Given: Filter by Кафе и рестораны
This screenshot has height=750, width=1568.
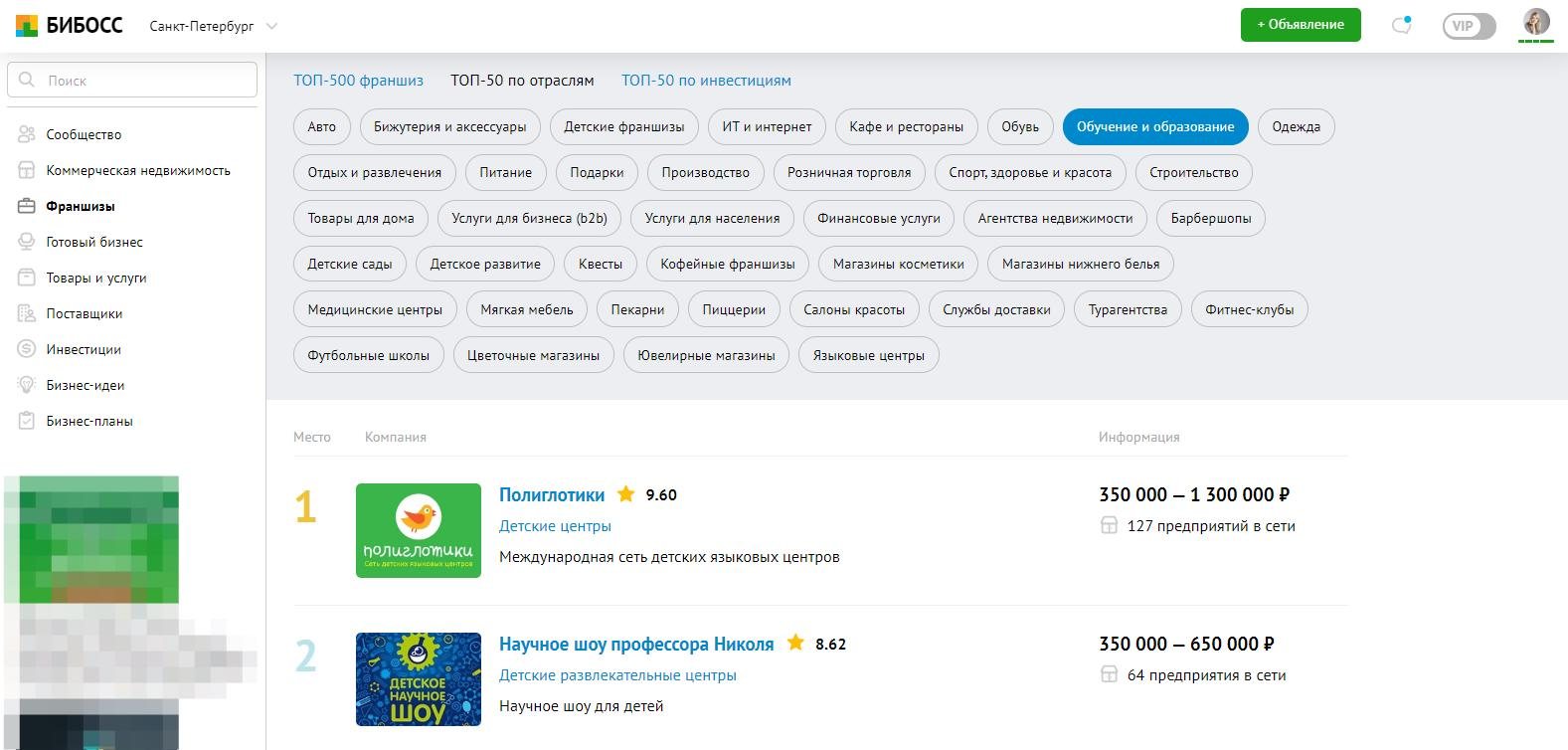Looking at the screenshot, I should pyautogui.click(x=907, y=126).
